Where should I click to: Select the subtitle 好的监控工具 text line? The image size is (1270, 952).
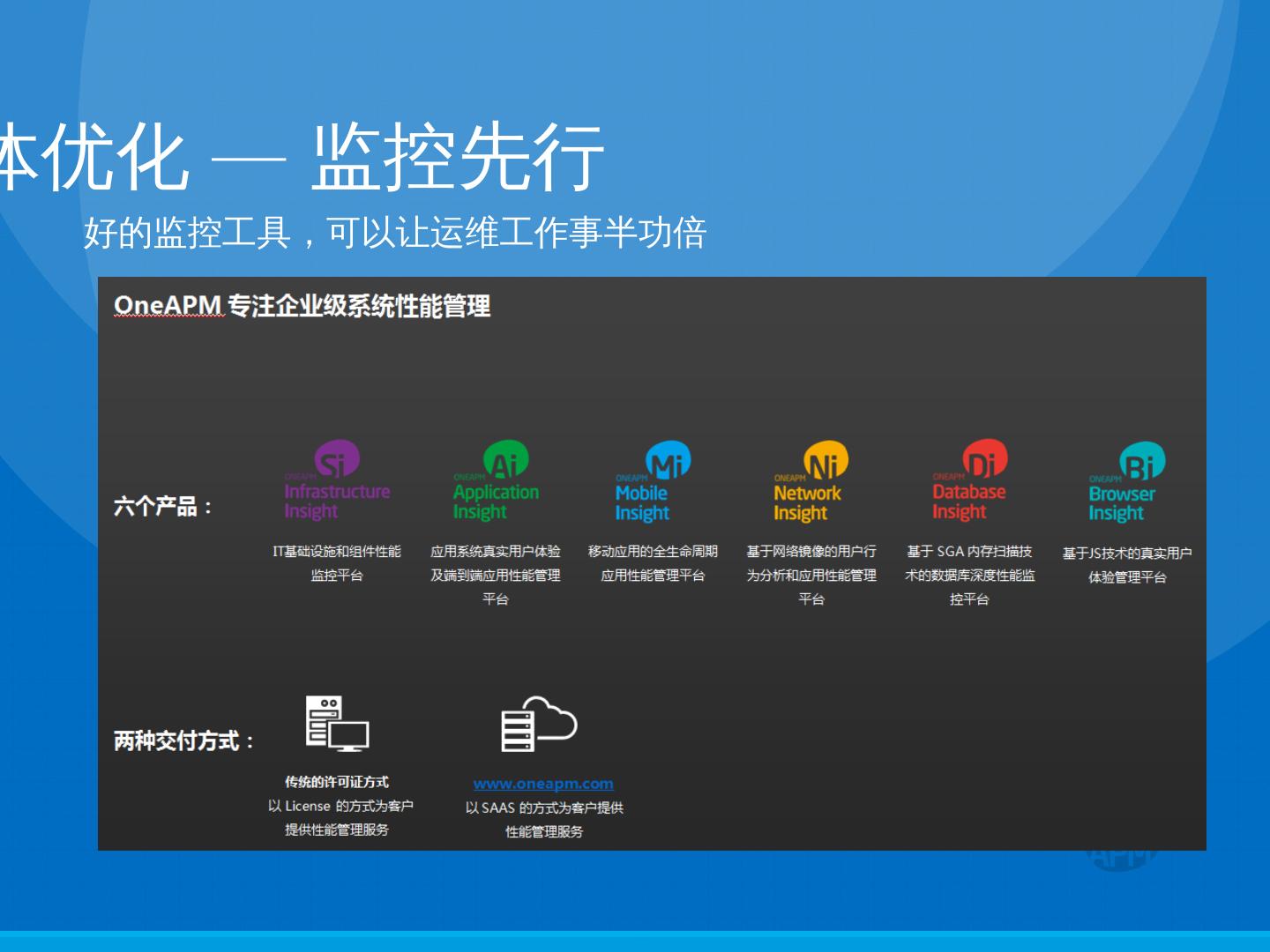(x=395, y=233)
